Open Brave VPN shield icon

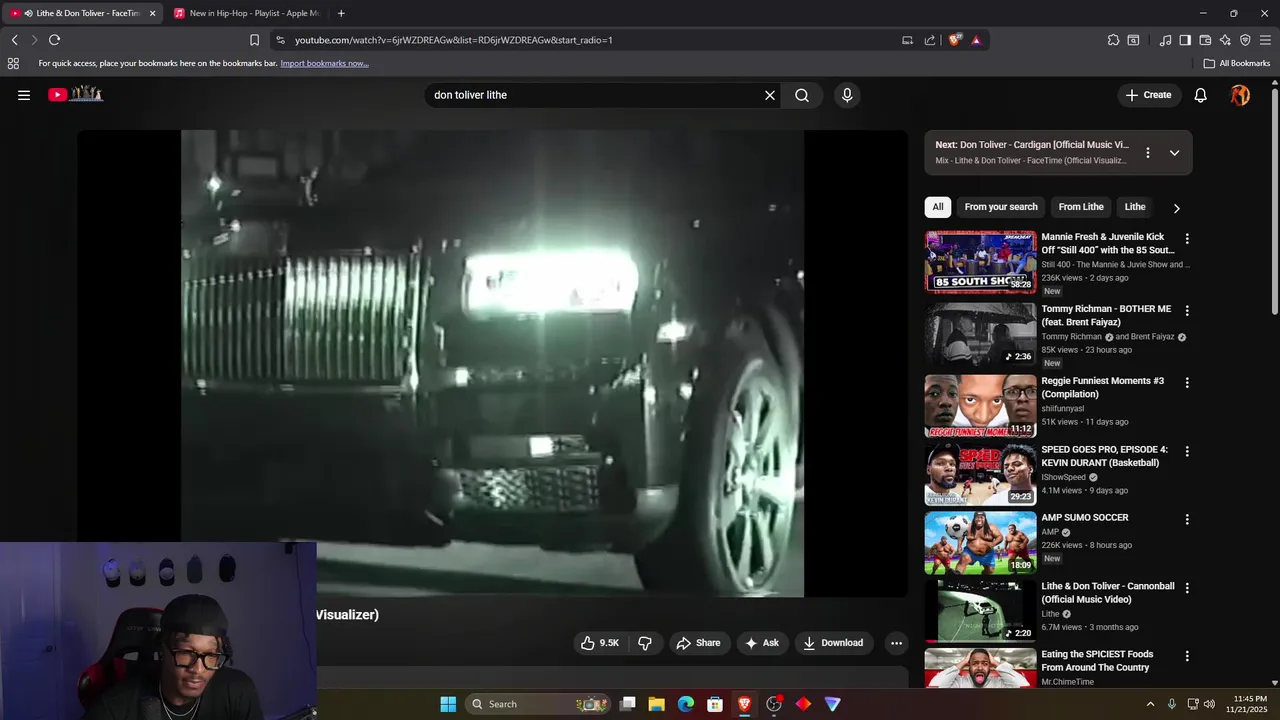coord(1245,40)
